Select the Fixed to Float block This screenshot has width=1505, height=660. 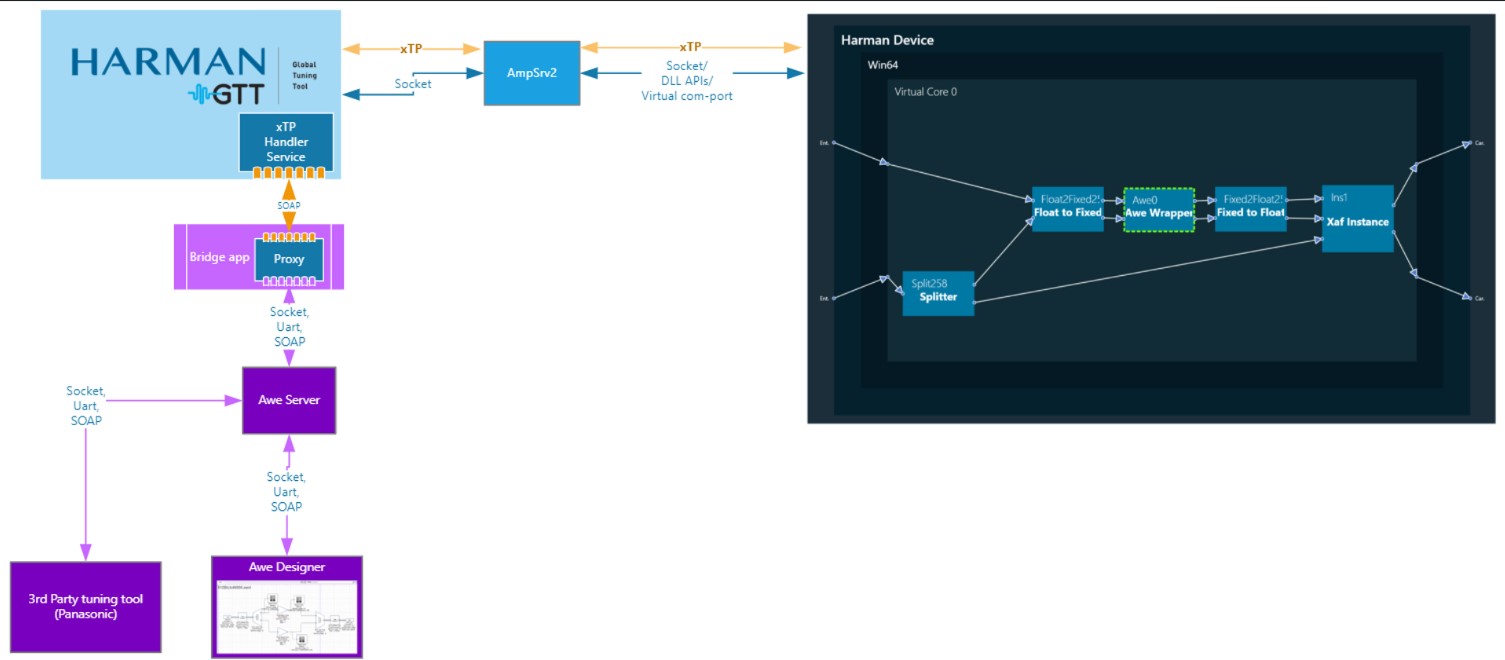click(x=1251, y=209)
